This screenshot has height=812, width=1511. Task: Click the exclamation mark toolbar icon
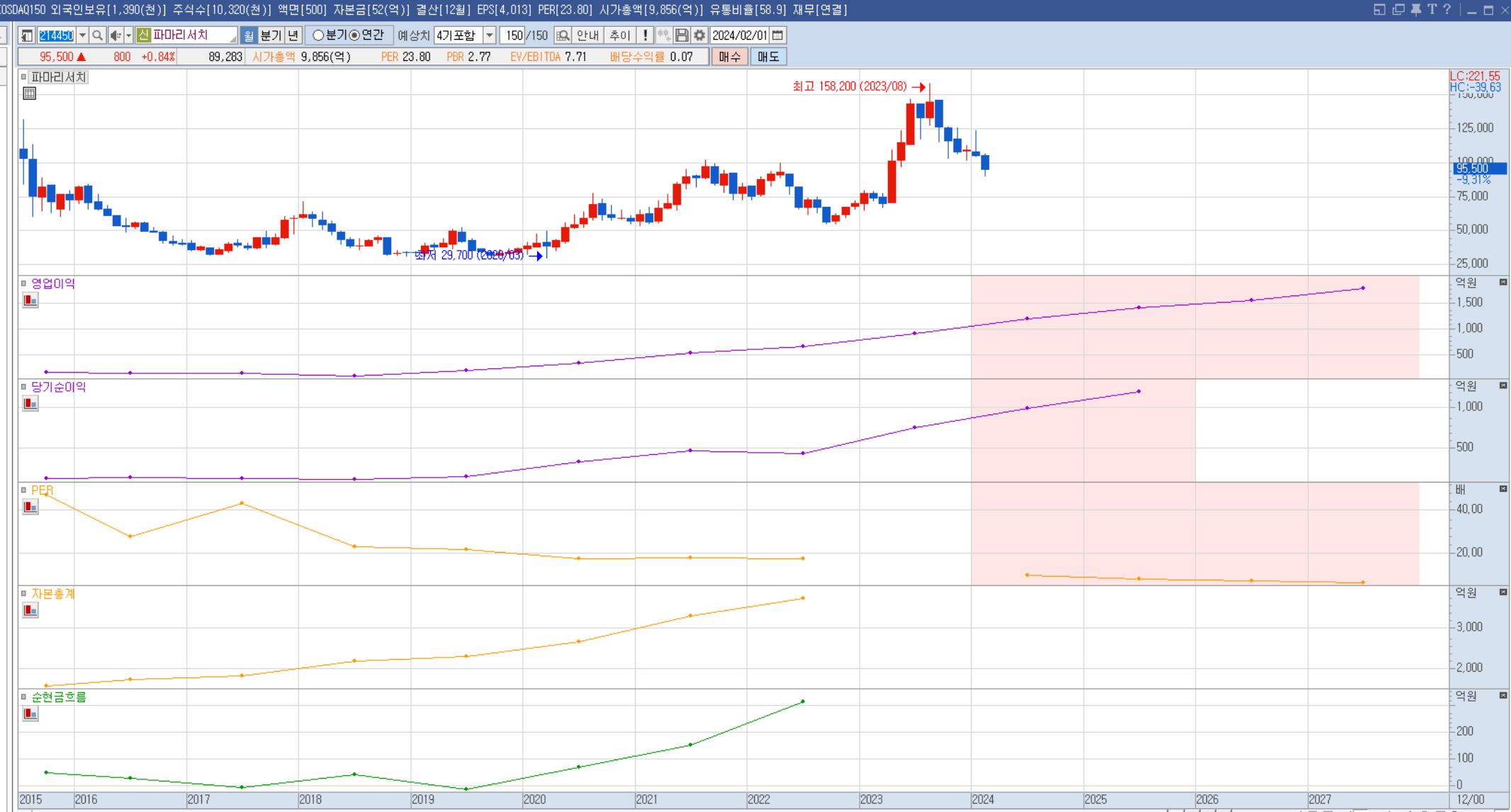click(x=645, y=35)
